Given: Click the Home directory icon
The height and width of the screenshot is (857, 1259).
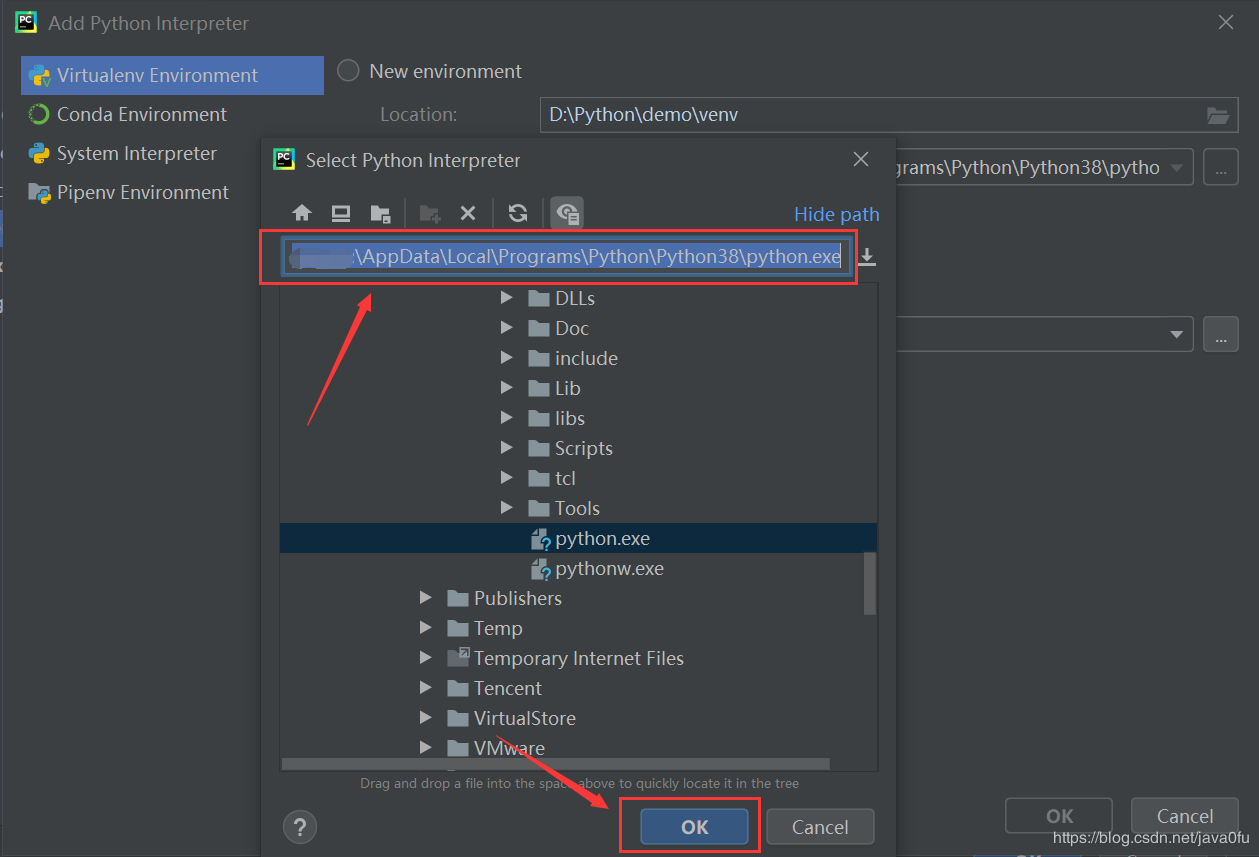Looking at the screenshot, I should click(x=302, y=213).
